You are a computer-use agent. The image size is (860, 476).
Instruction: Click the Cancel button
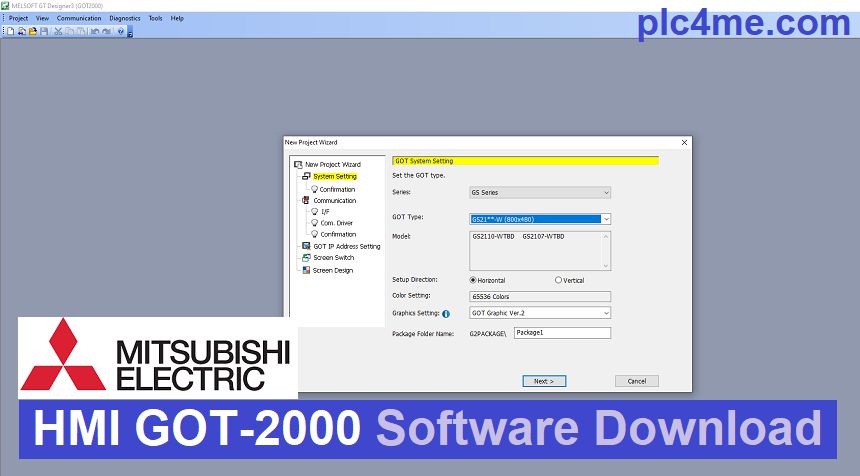coord(637,381)
